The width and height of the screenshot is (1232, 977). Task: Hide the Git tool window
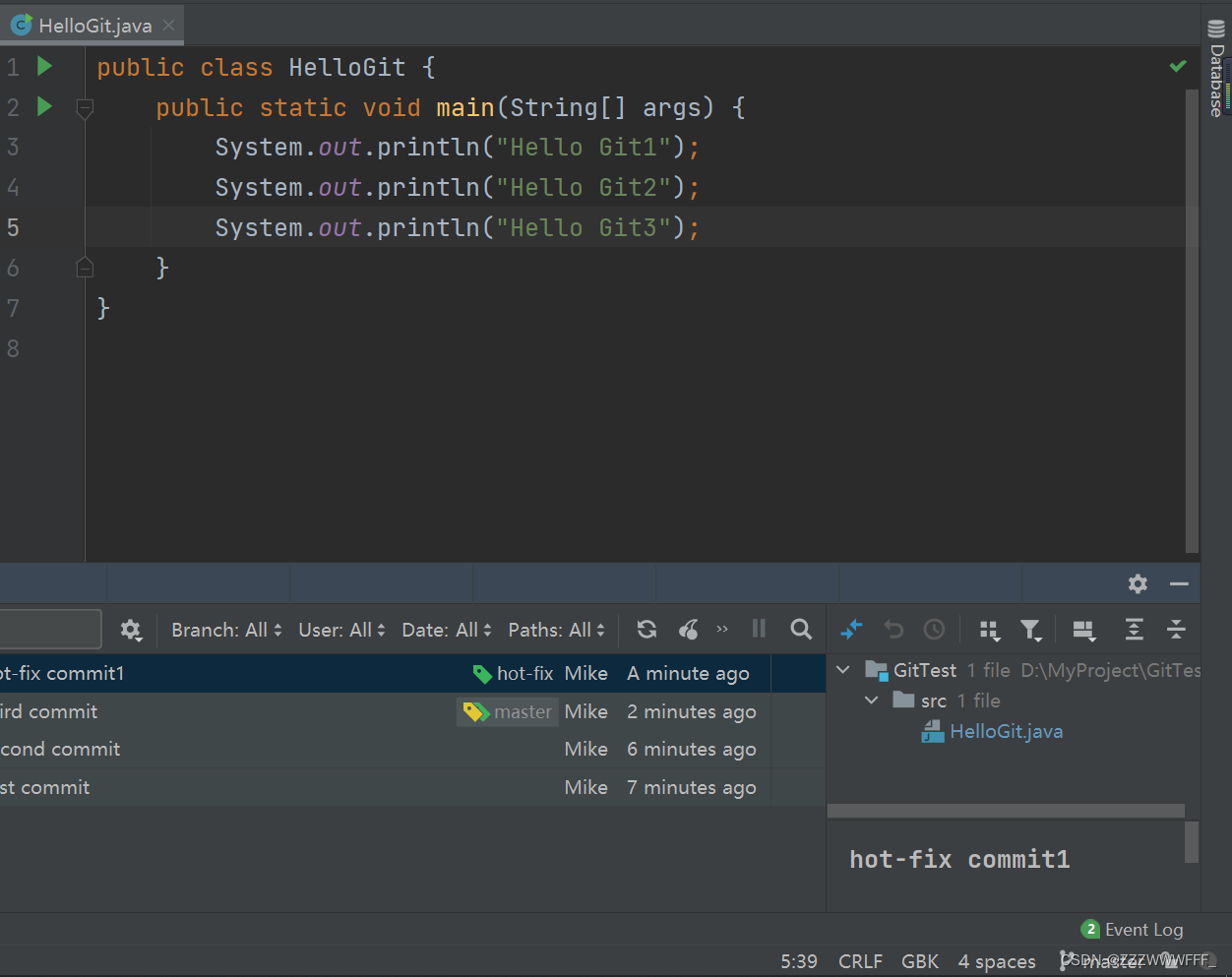point(1179,583)
